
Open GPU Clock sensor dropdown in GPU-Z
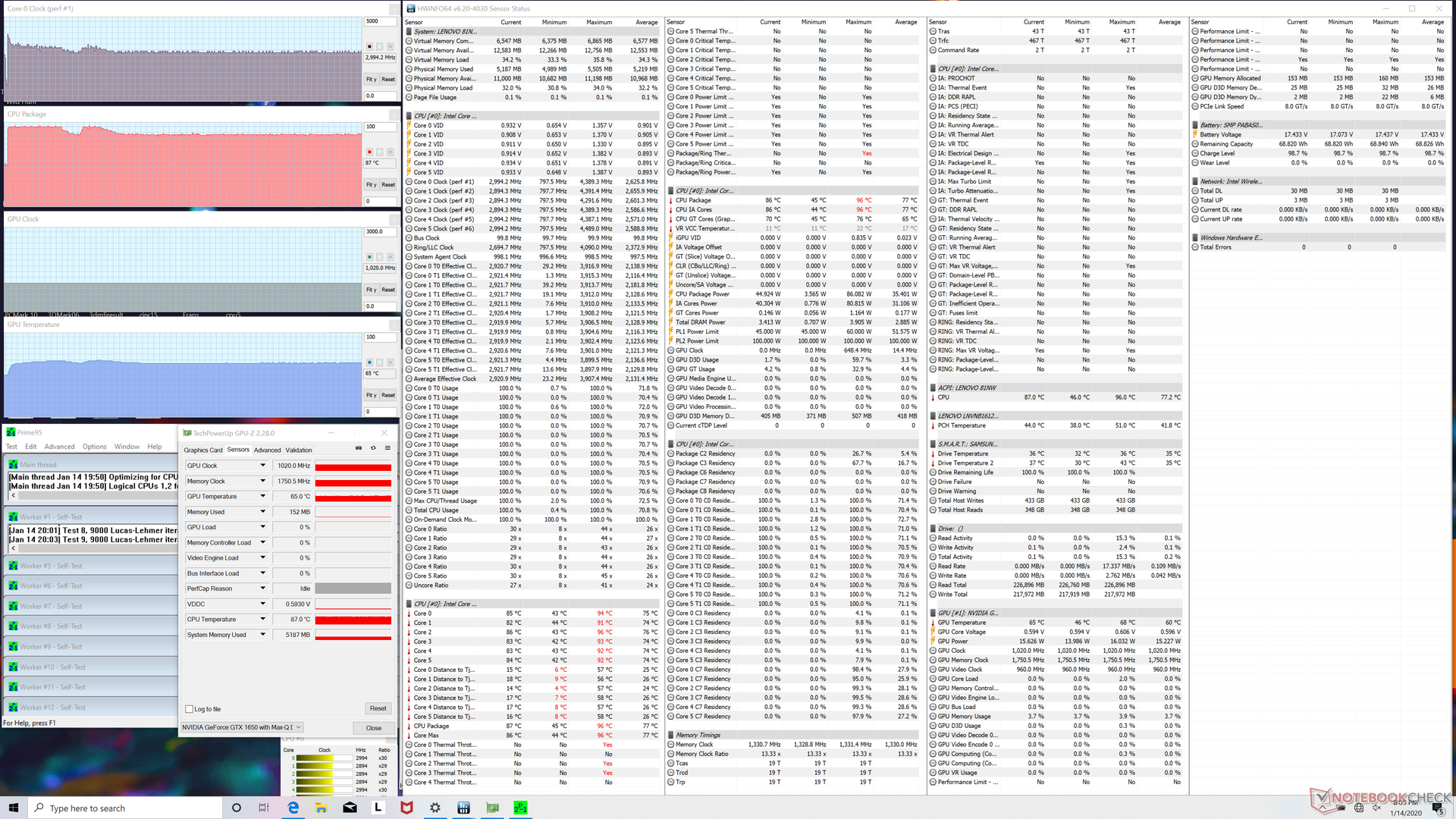[263, 466]
